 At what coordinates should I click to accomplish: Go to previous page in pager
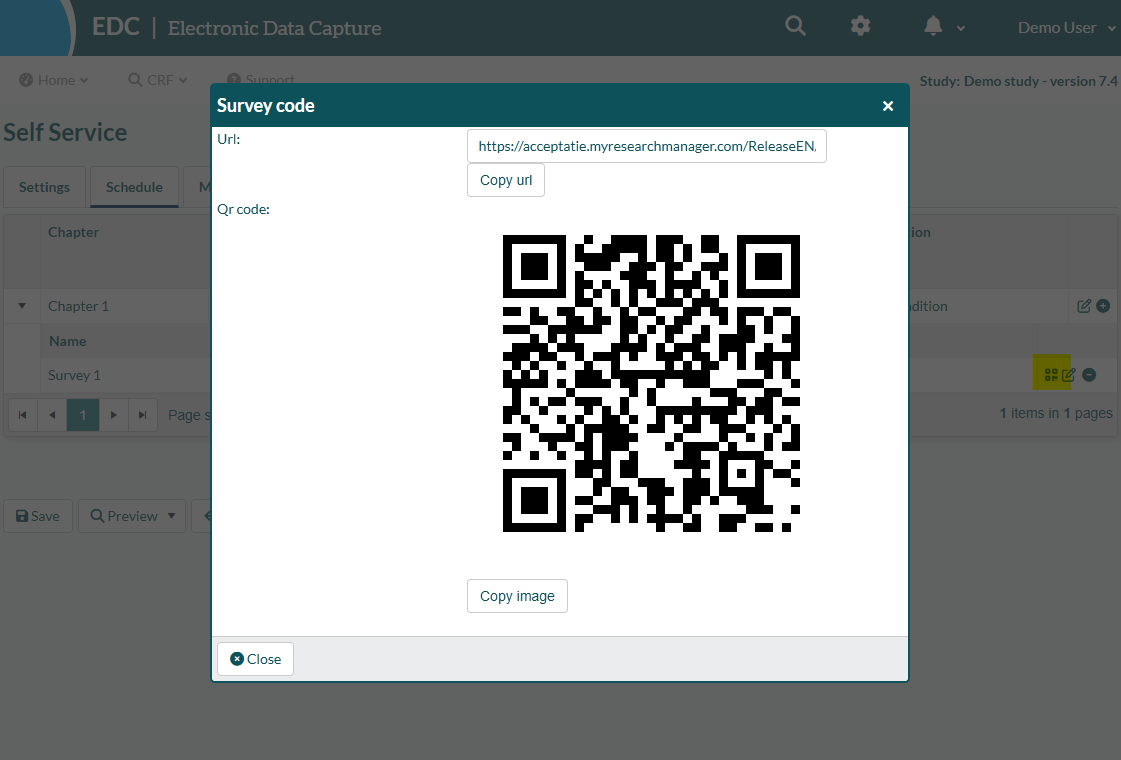tap(52, 415)
